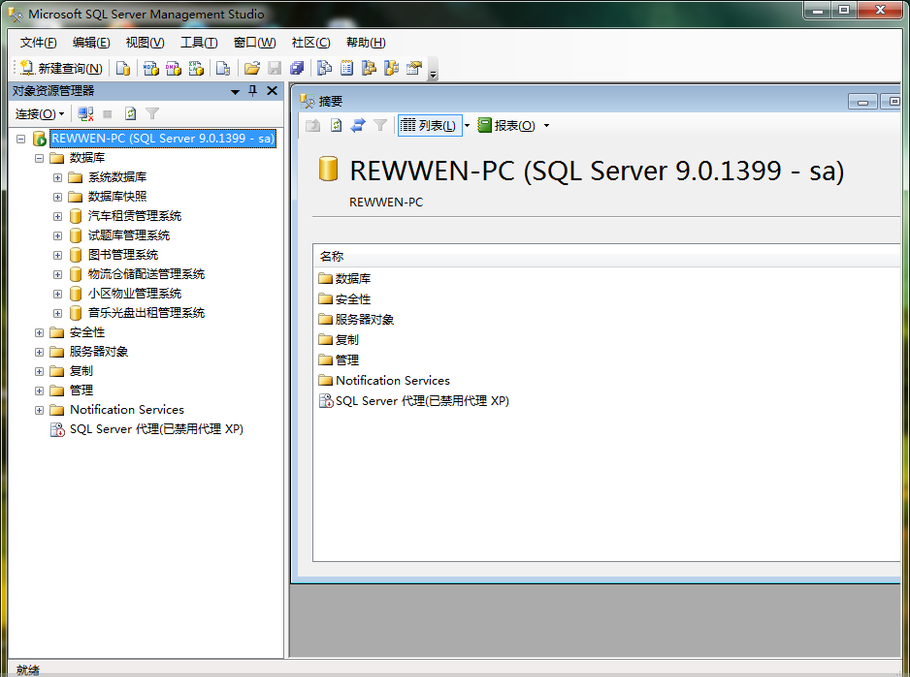Expand Notification Services tree node
The height and width of the screenshot is (677, 910).
[x=39, y=410]
